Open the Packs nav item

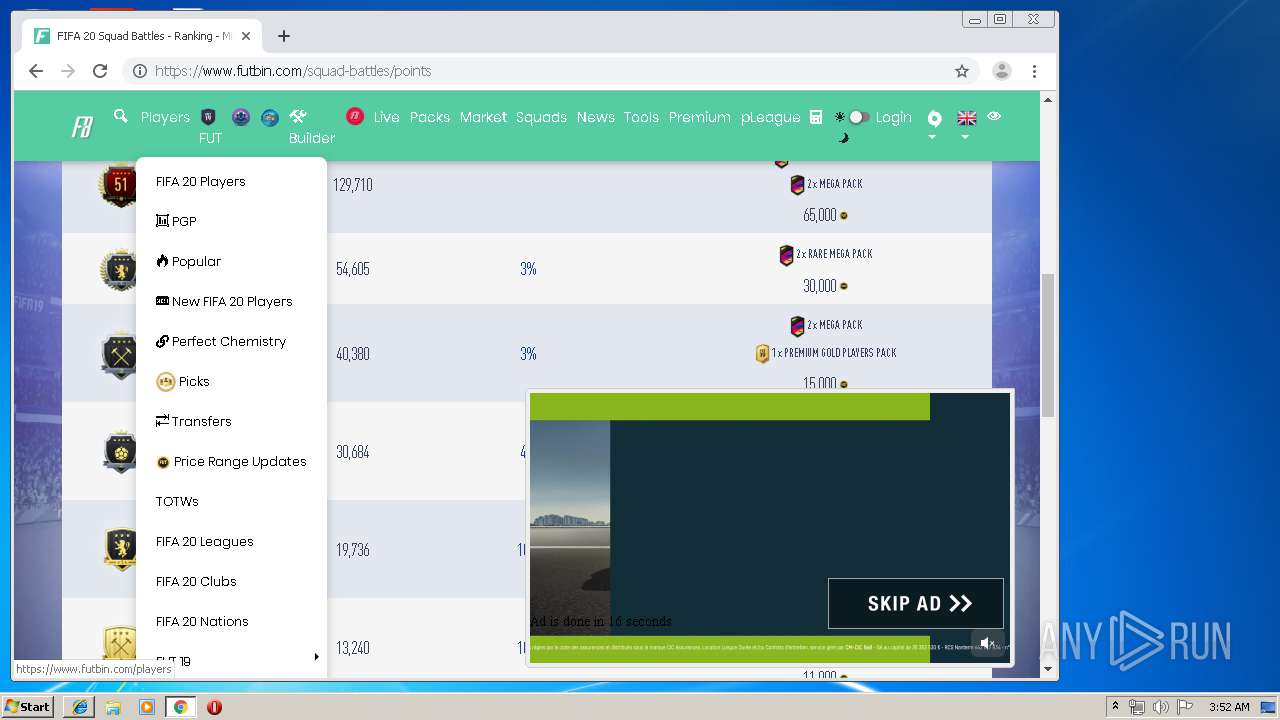[430, 117]
